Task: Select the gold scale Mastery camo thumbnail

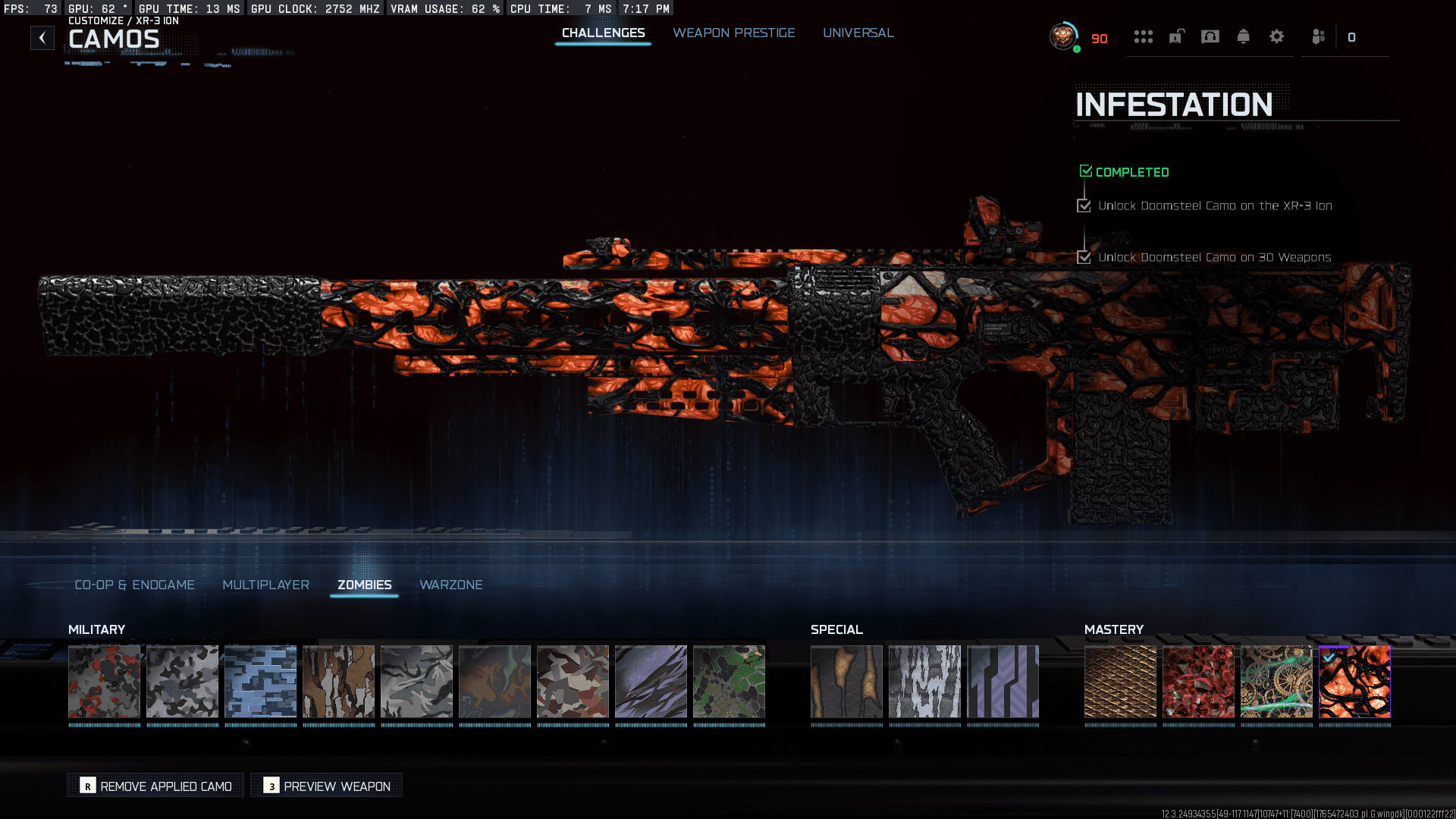Action: click(x=1120, y=681)
